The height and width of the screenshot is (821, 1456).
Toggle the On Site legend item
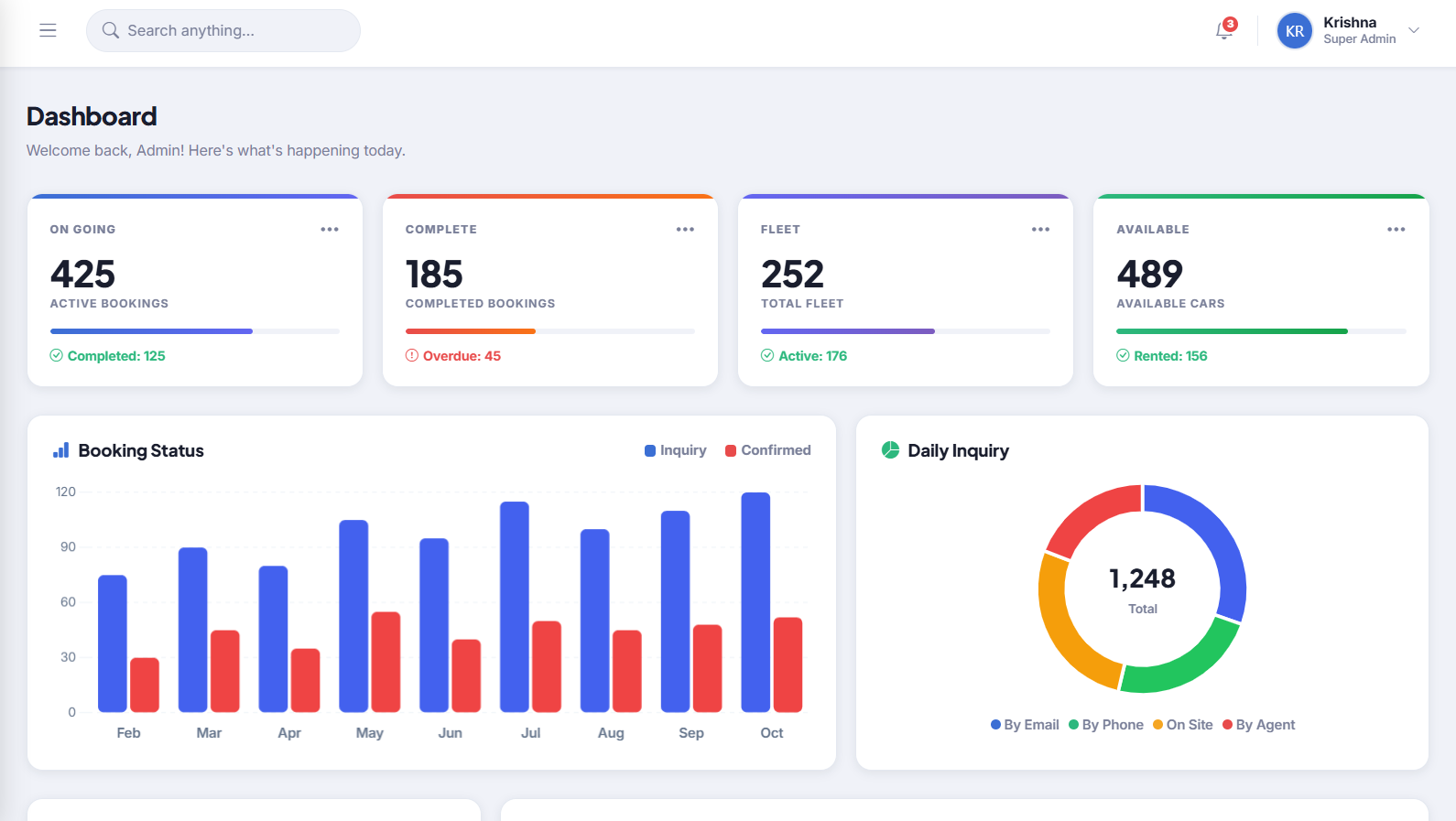[1183, 725]
